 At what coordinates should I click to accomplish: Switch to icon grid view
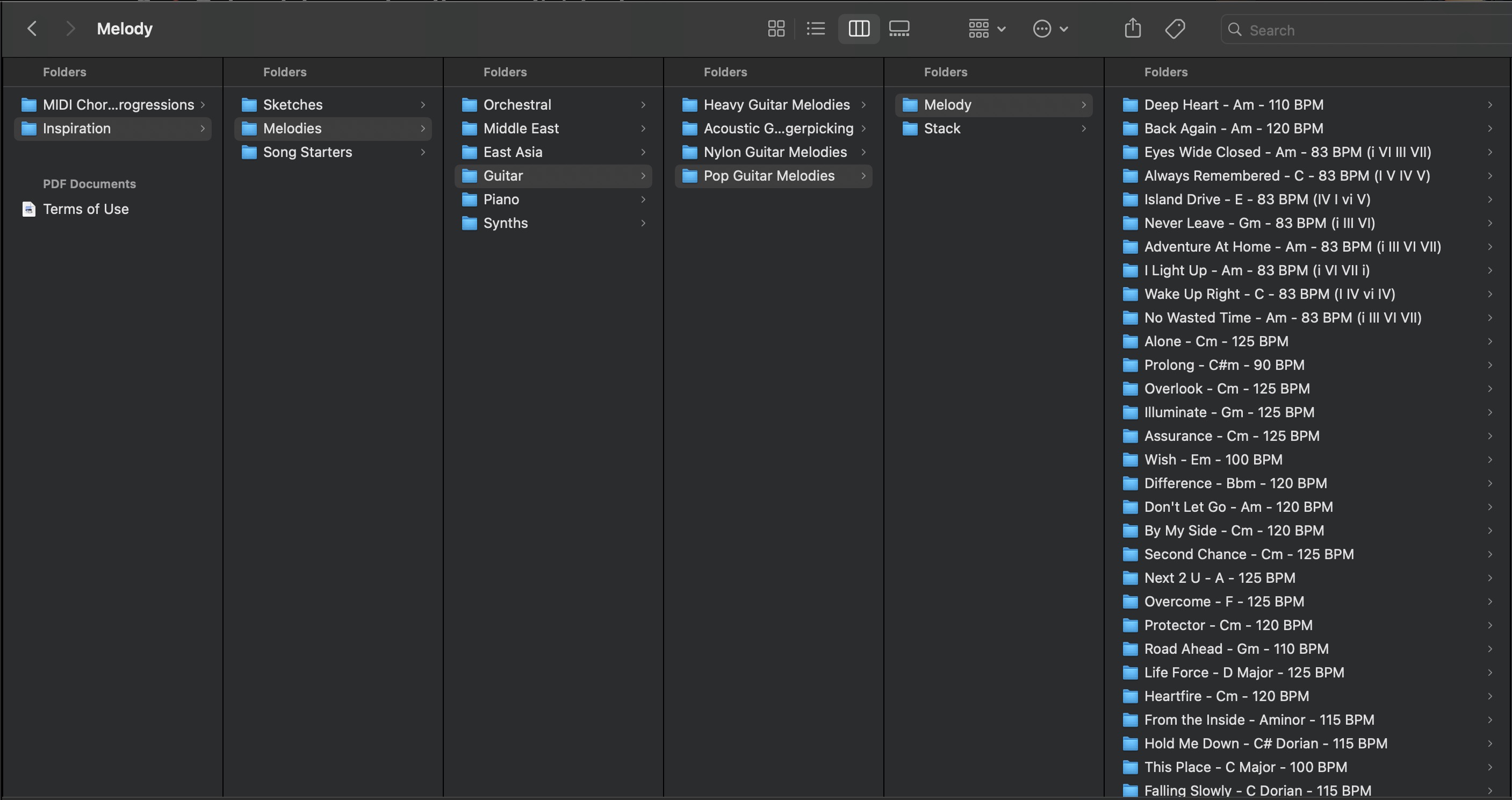776,29
